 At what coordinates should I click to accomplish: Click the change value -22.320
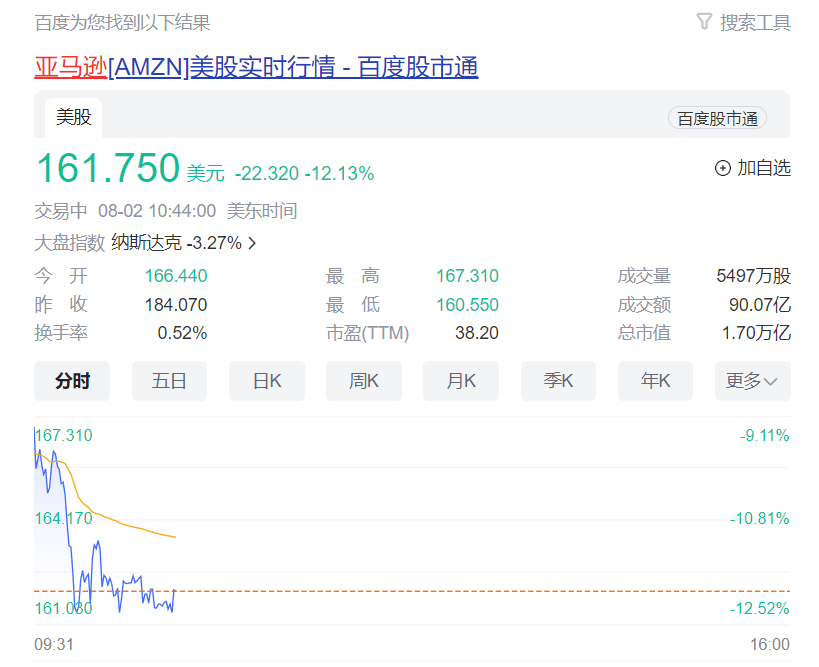click(267, 173)
